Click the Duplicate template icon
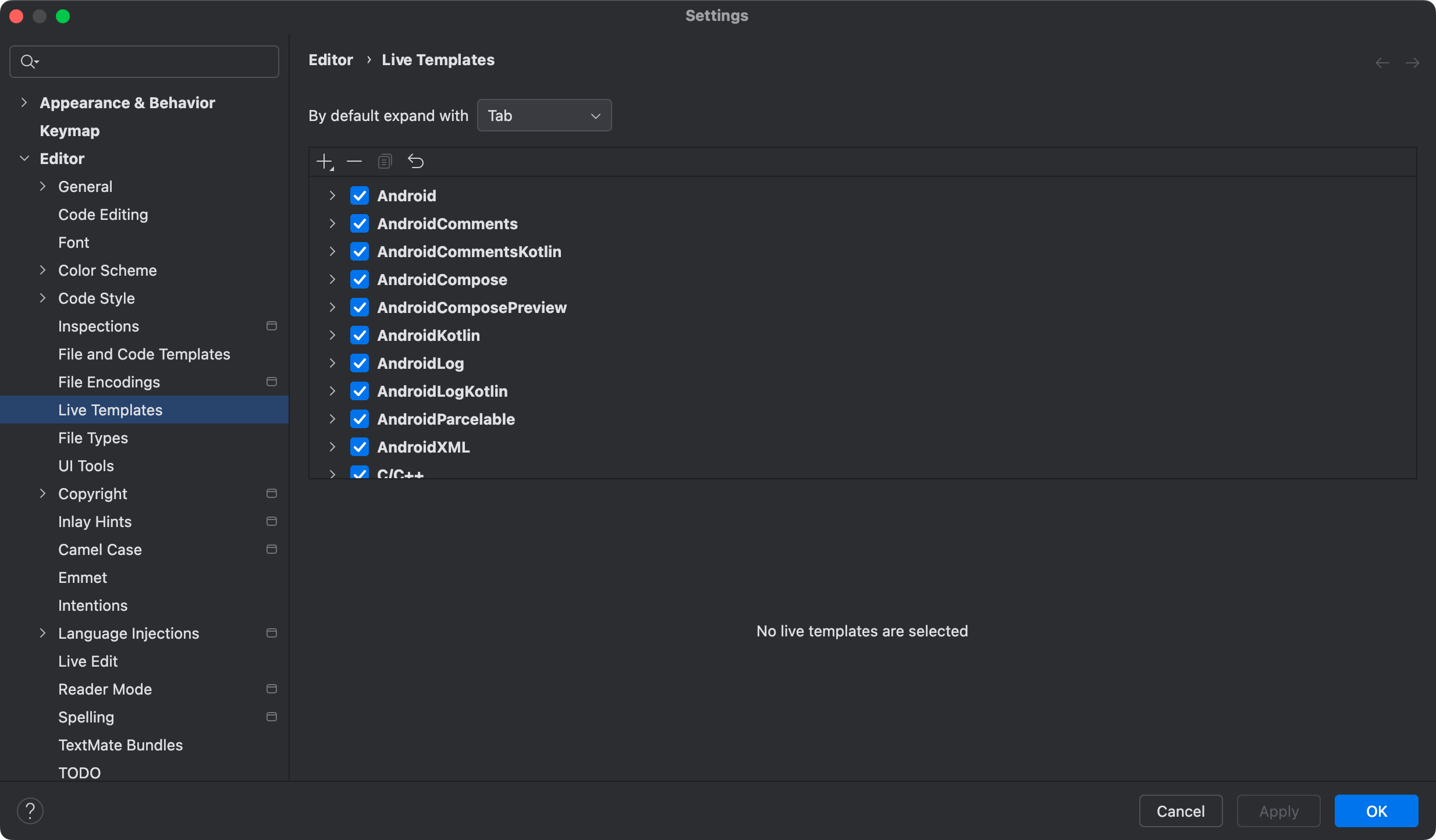Image resolution: width=1436 pixels, height=840 pixels. click(385, 161)
